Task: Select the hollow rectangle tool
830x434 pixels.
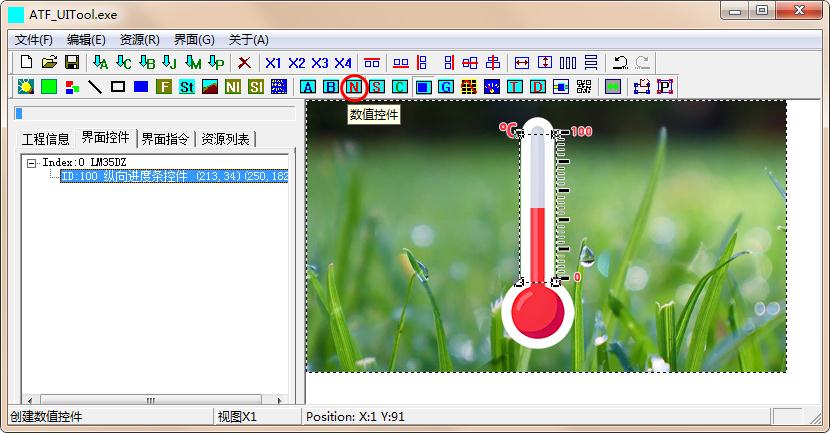Action: click(118, 86)
